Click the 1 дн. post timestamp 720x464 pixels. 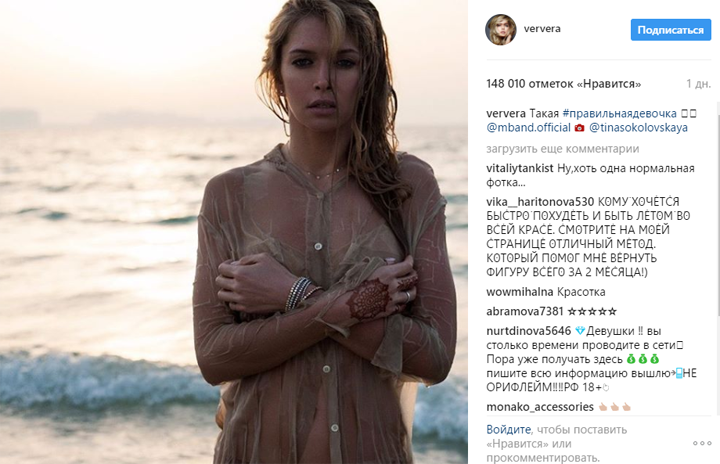698,84
